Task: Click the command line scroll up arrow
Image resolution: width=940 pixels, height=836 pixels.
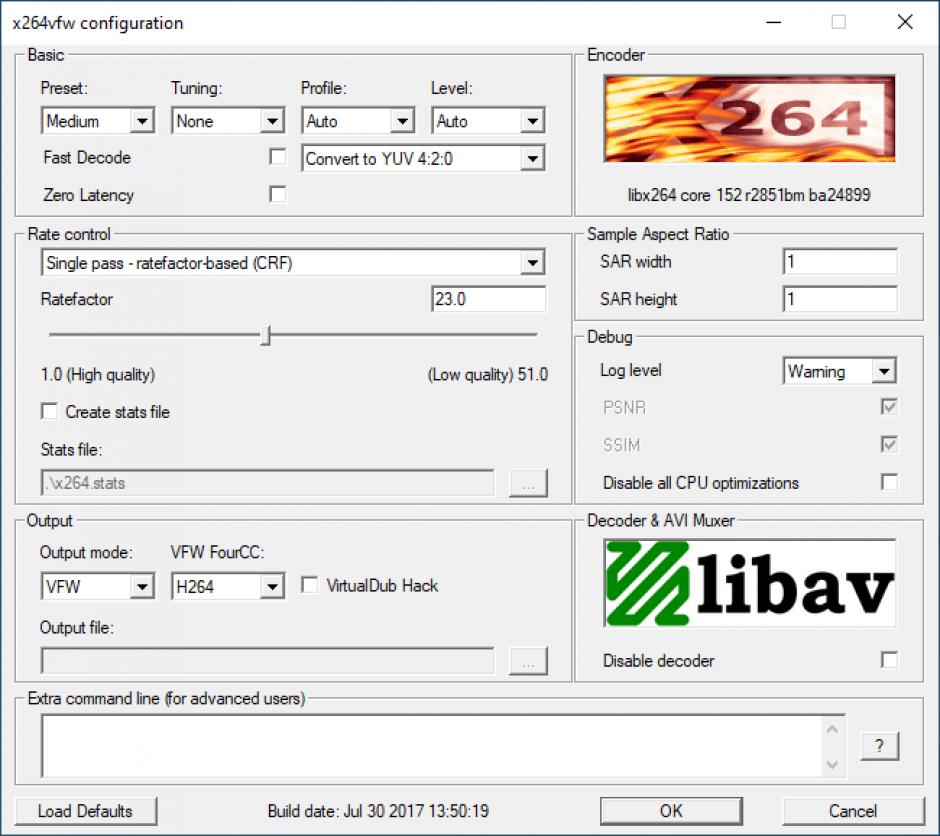Action: (832, 729)
